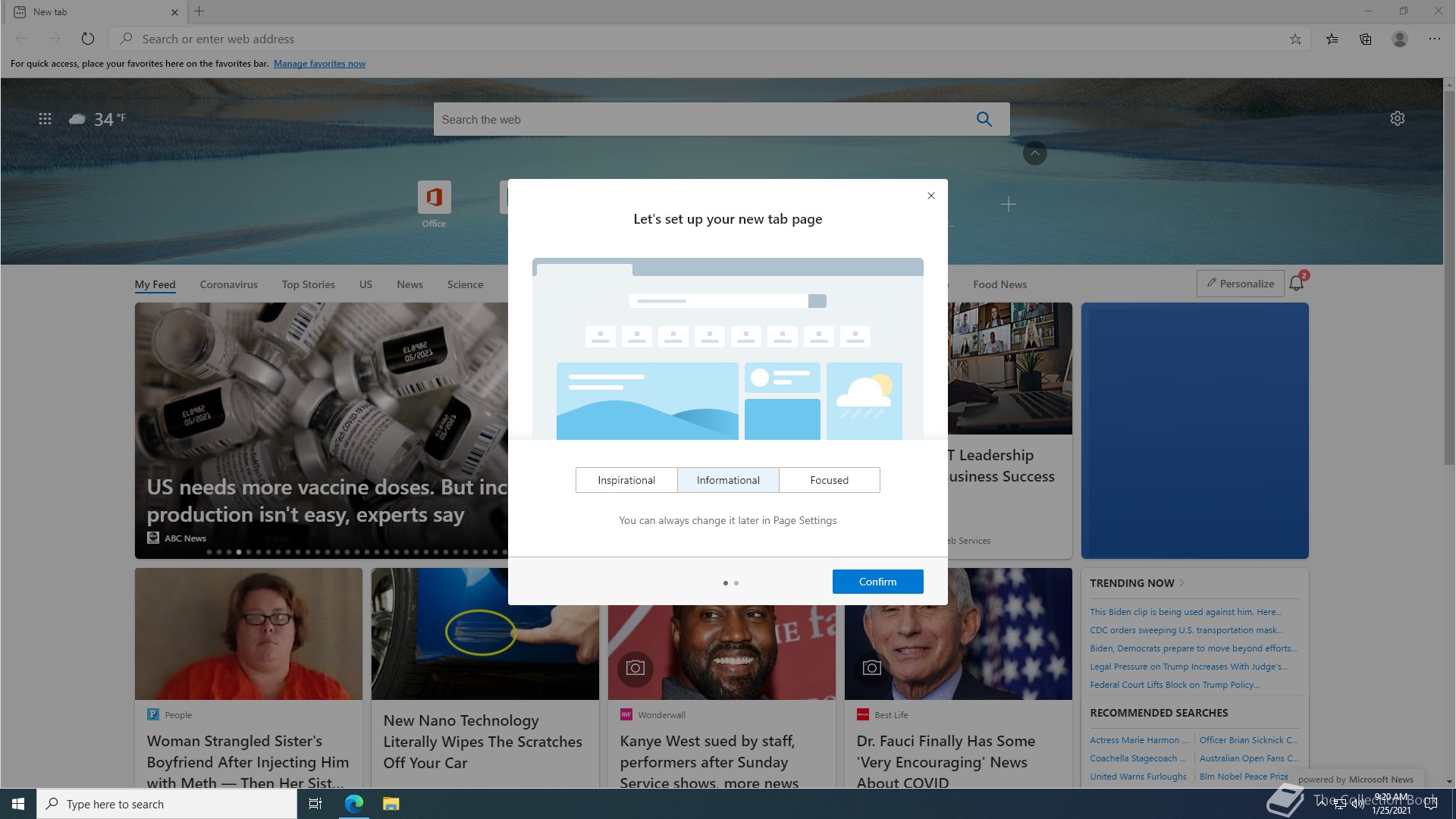Select the Focused layout option
This screenshot has height=819, width=1456.
click(x=830, y=480)
